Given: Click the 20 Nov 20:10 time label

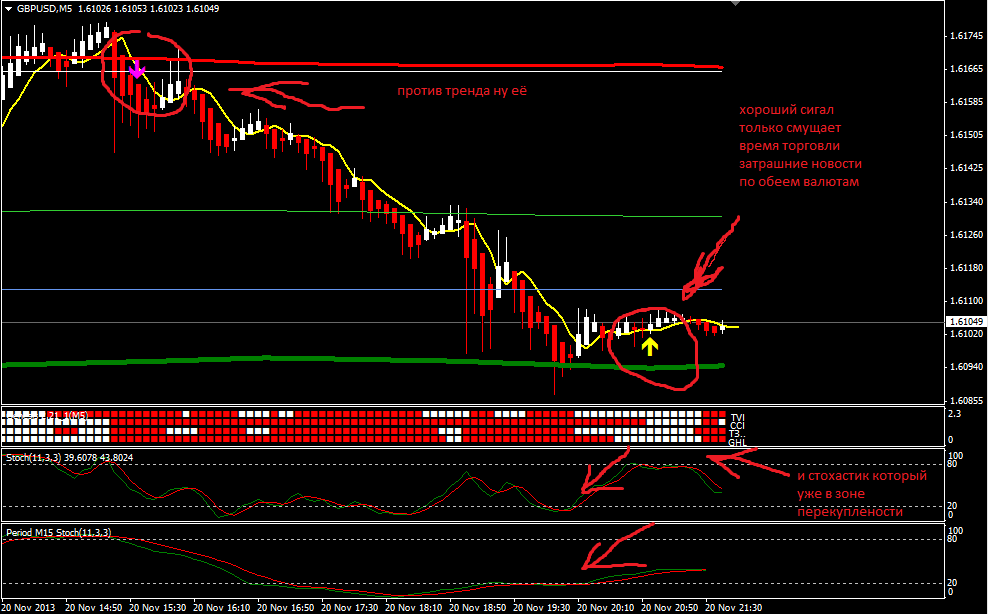Looking at the screenshot, I should 606,608.
